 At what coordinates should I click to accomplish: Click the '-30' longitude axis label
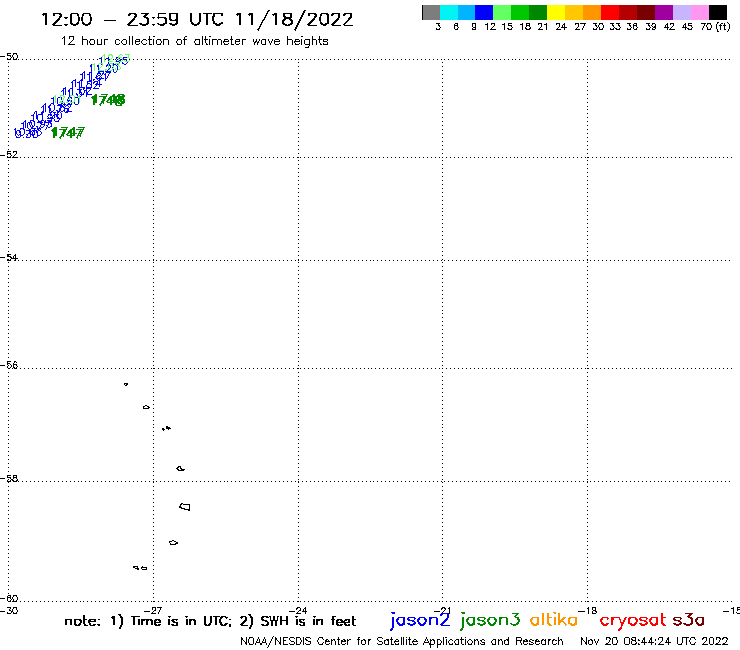point(9,610)
